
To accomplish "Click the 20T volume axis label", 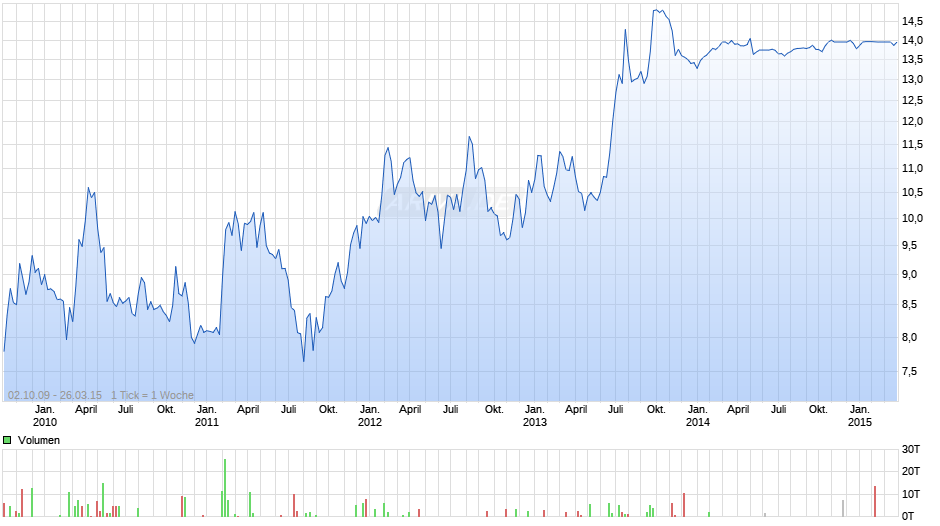I will 911,471.
